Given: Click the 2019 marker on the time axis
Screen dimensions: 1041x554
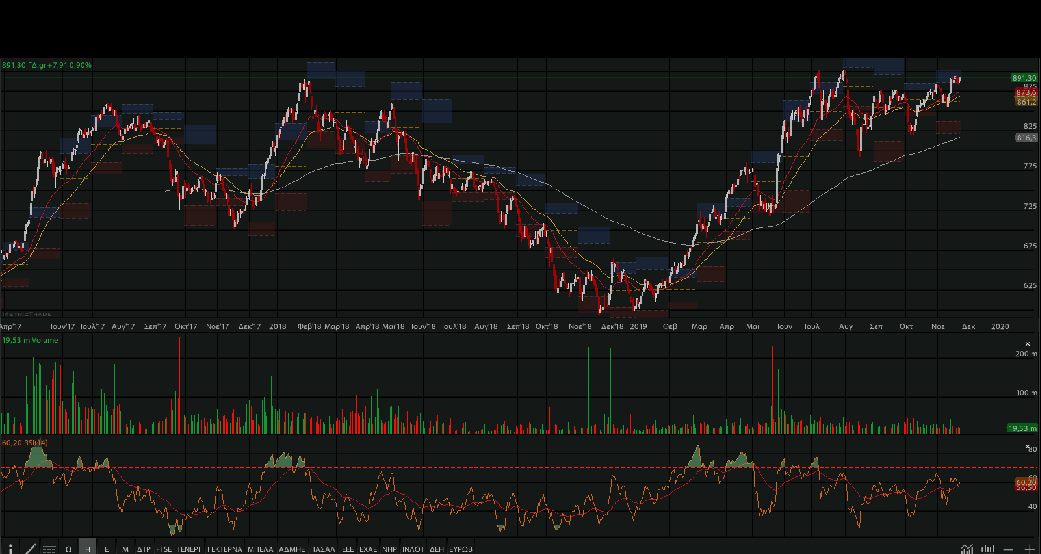Looking at the screenshot, I should (639, 326).
